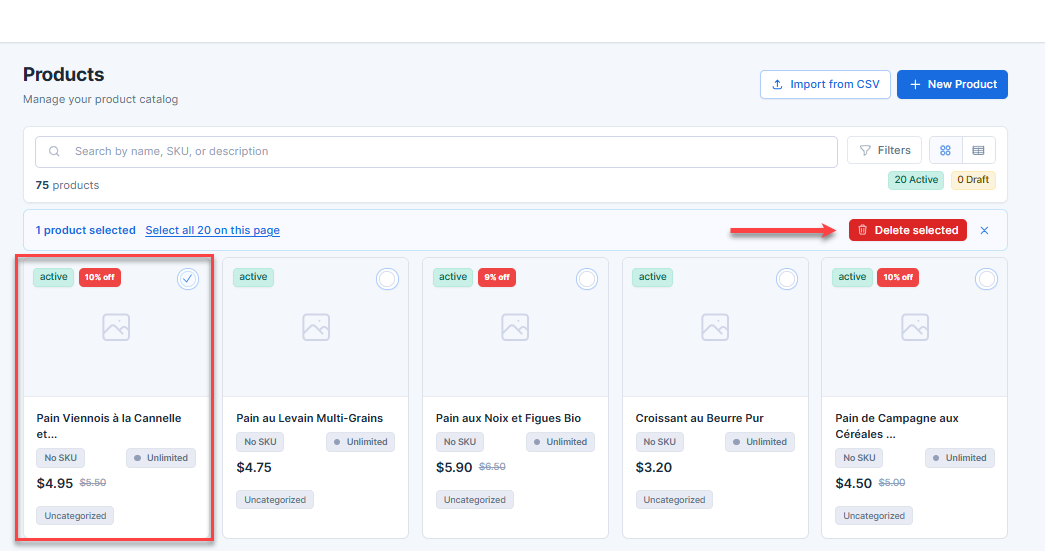Click the 75 products count
1045x551 pixels.
tap(67, 185)
